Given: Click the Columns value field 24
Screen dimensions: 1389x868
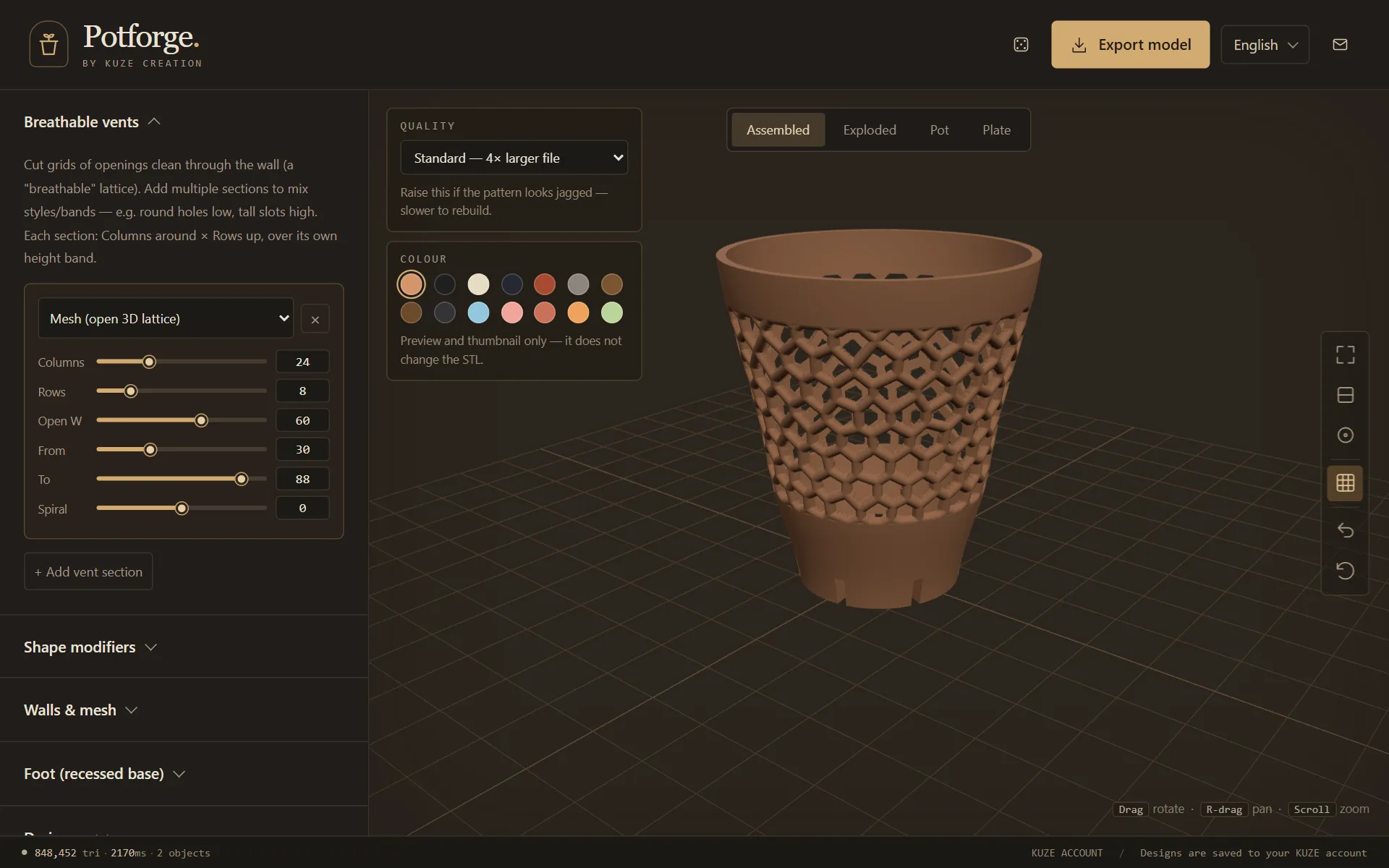Looking at the screenshot, I should click(302, 362).
